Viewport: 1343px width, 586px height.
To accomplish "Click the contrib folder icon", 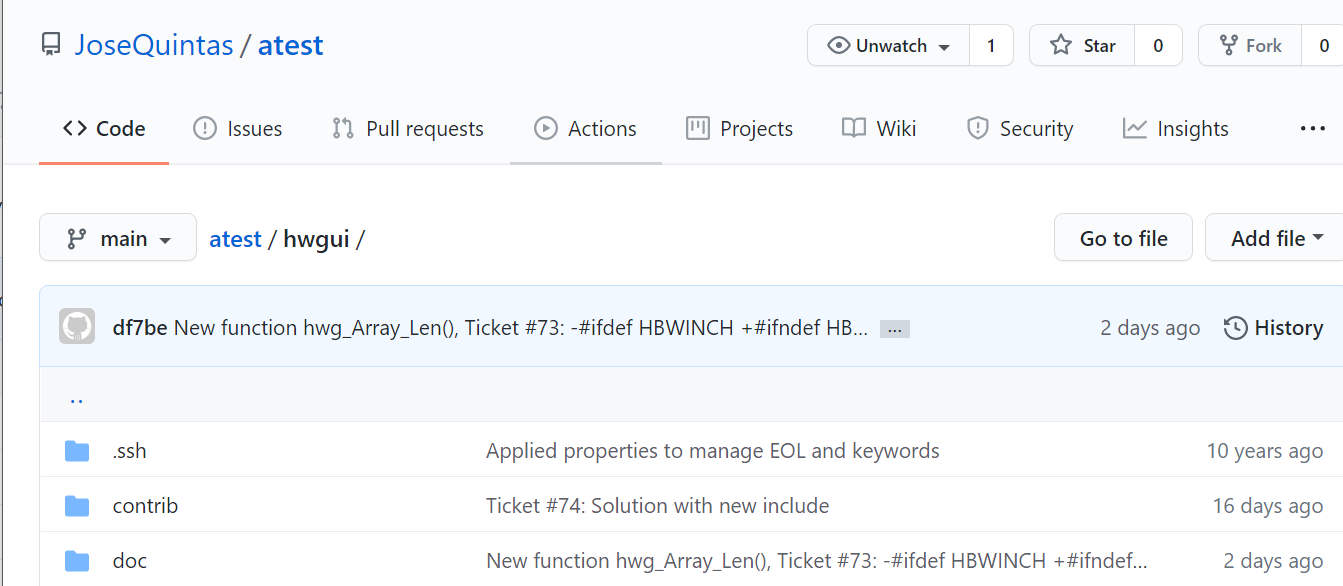I will (77, 506).
